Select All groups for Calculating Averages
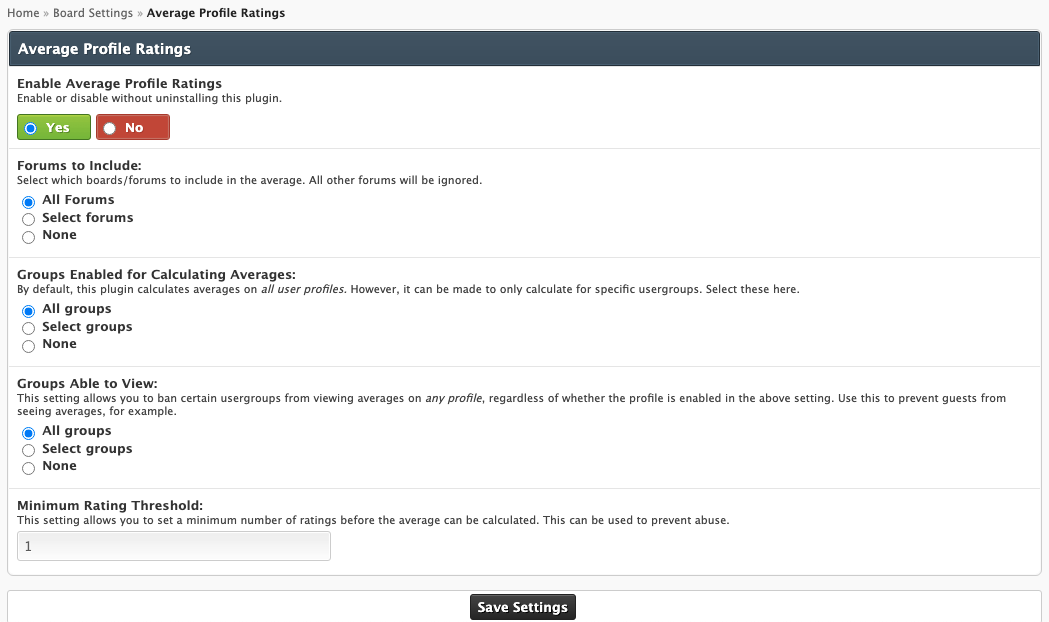Viewport: 1049px width, 622px height. pos(29,311)
